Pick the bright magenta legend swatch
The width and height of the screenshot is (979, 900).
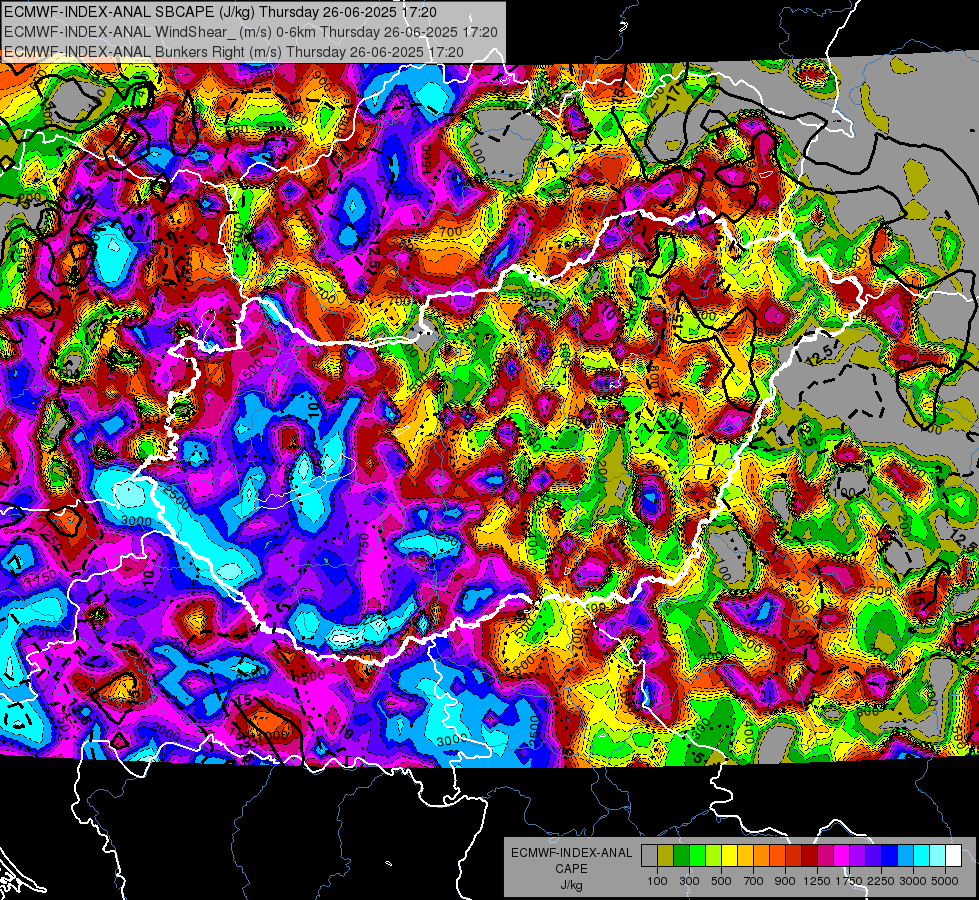tap(842, 855)
